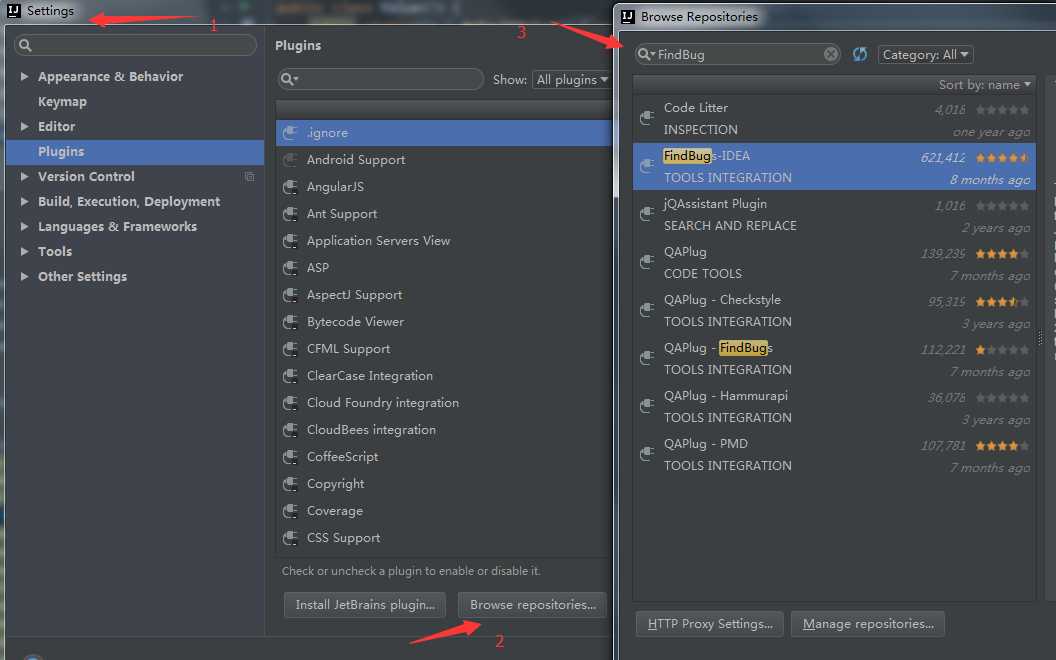Expand Build, Execution, Deployment node

coord(24,201)
